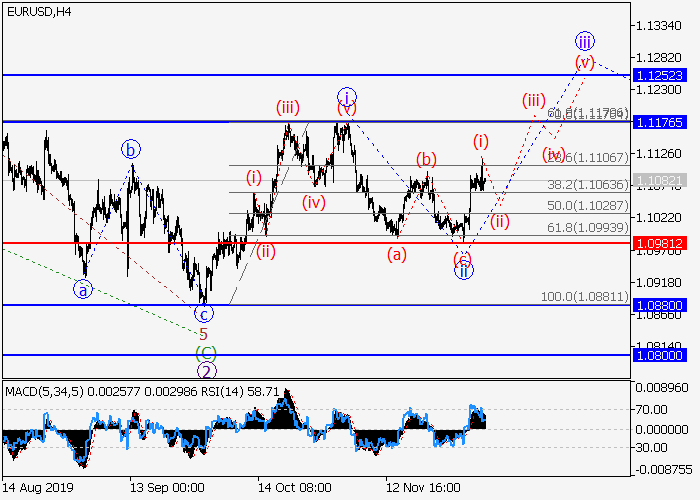
Task: Select the blue 1.12523 price tag
Action: (x=659, y=76)
